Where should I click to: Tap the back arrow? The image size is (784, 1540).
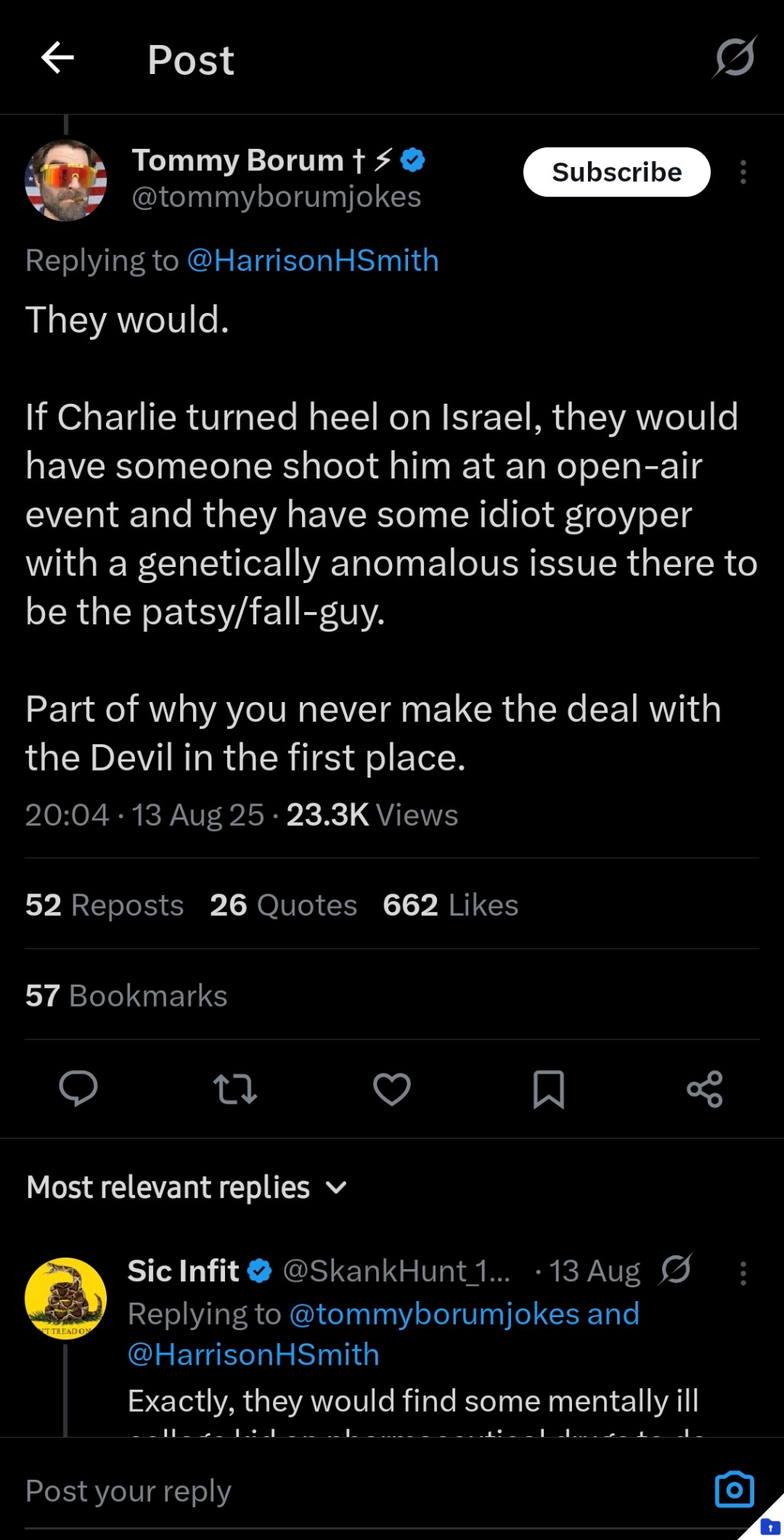click(x=57, y=58)
